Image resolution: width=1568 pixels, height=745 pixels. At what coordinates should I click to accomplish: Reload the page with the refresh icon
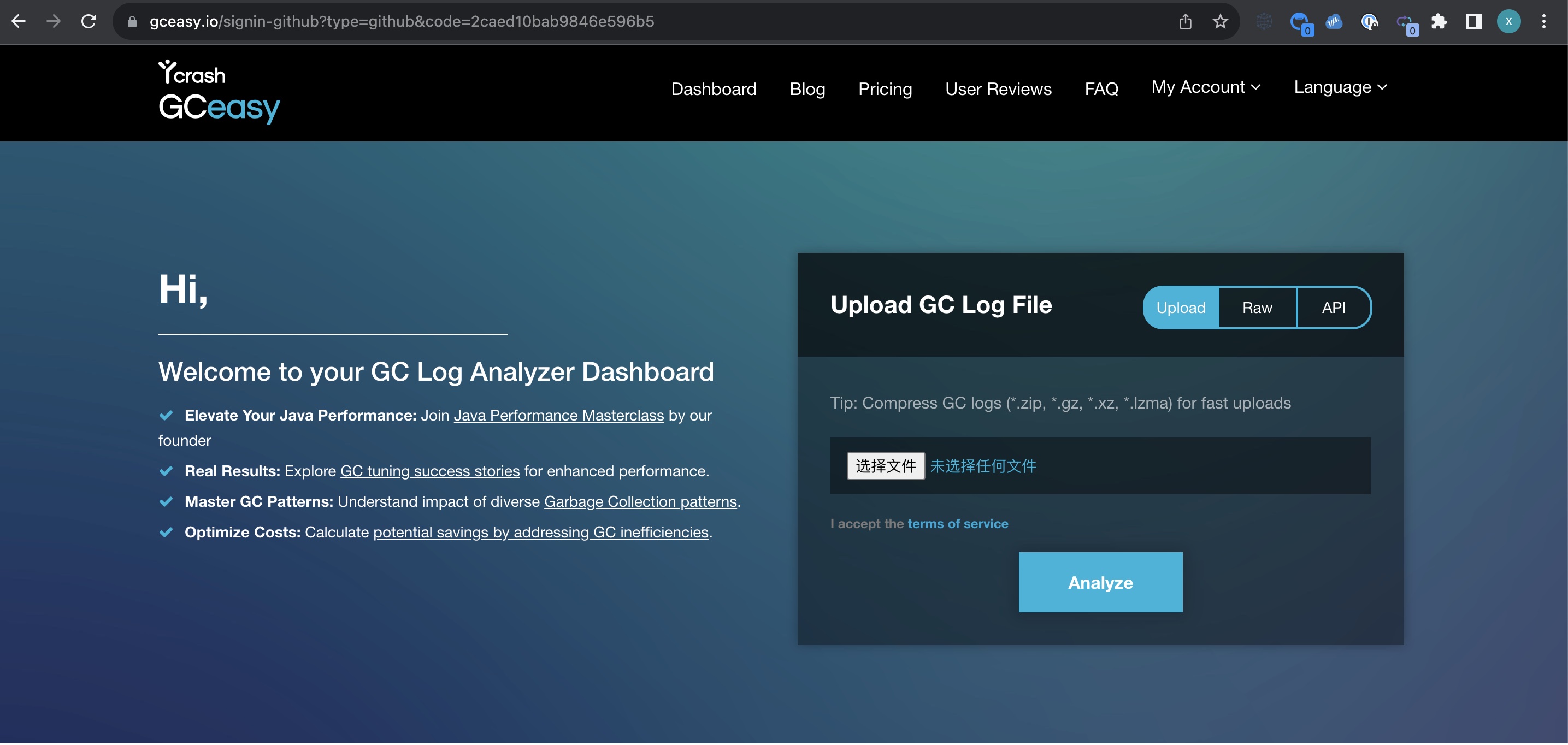[x=89, y=21]
